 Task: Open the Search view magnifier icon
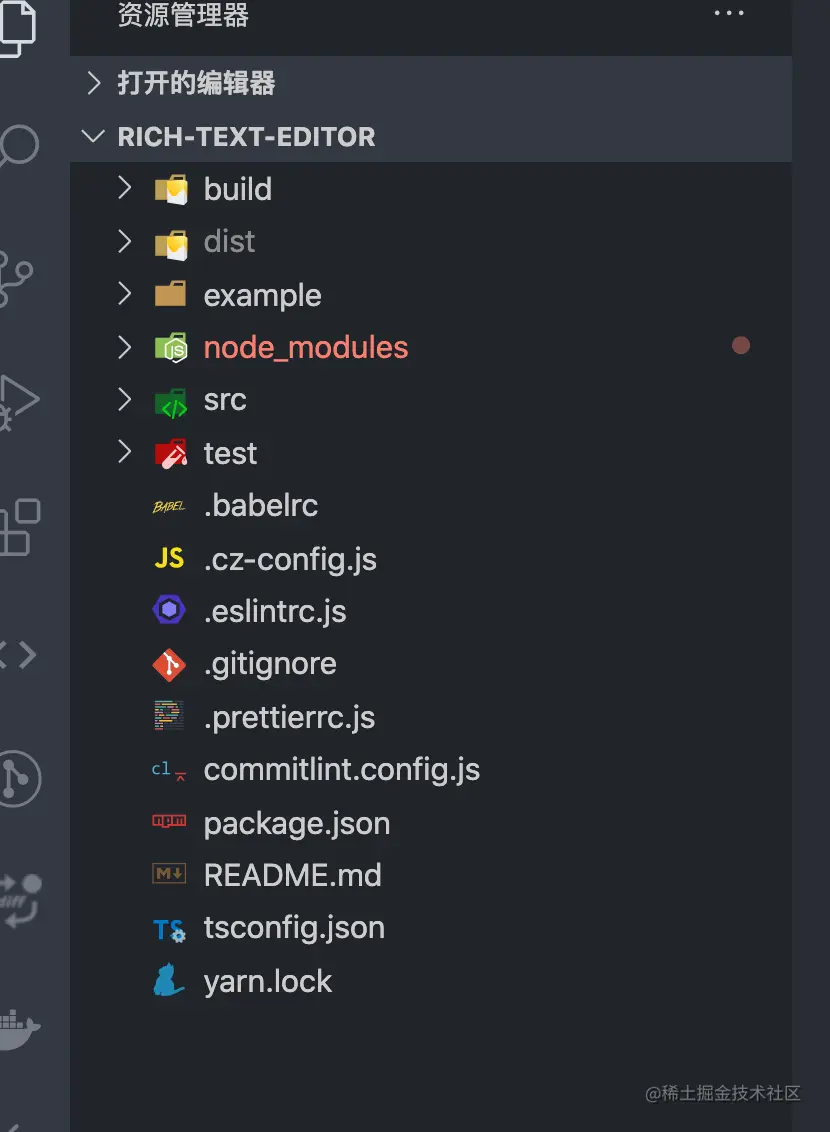[x=17, y=146]
